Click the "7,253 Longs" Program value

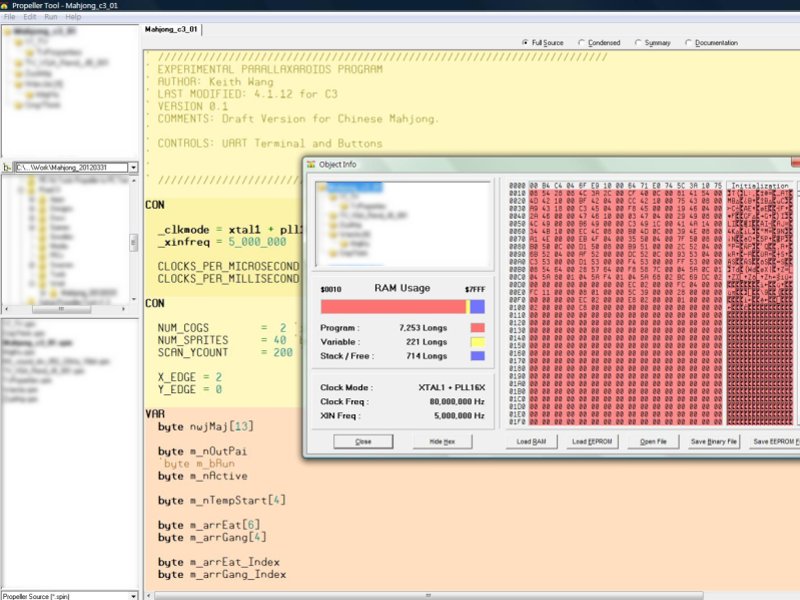click(423, 328)
